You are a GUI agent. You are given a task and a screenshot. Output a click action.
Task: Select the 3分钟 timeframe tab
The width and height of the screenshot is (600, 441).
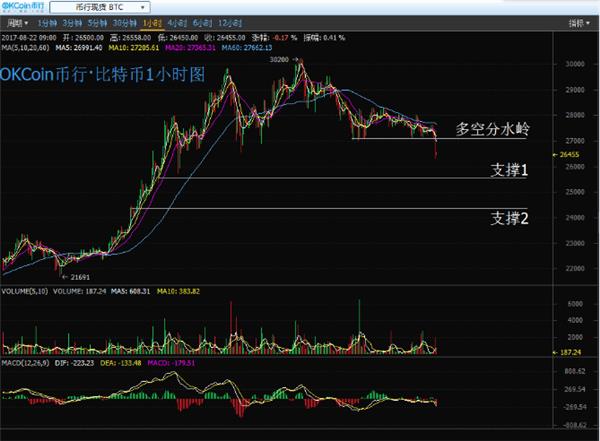(x=73, y=21)
